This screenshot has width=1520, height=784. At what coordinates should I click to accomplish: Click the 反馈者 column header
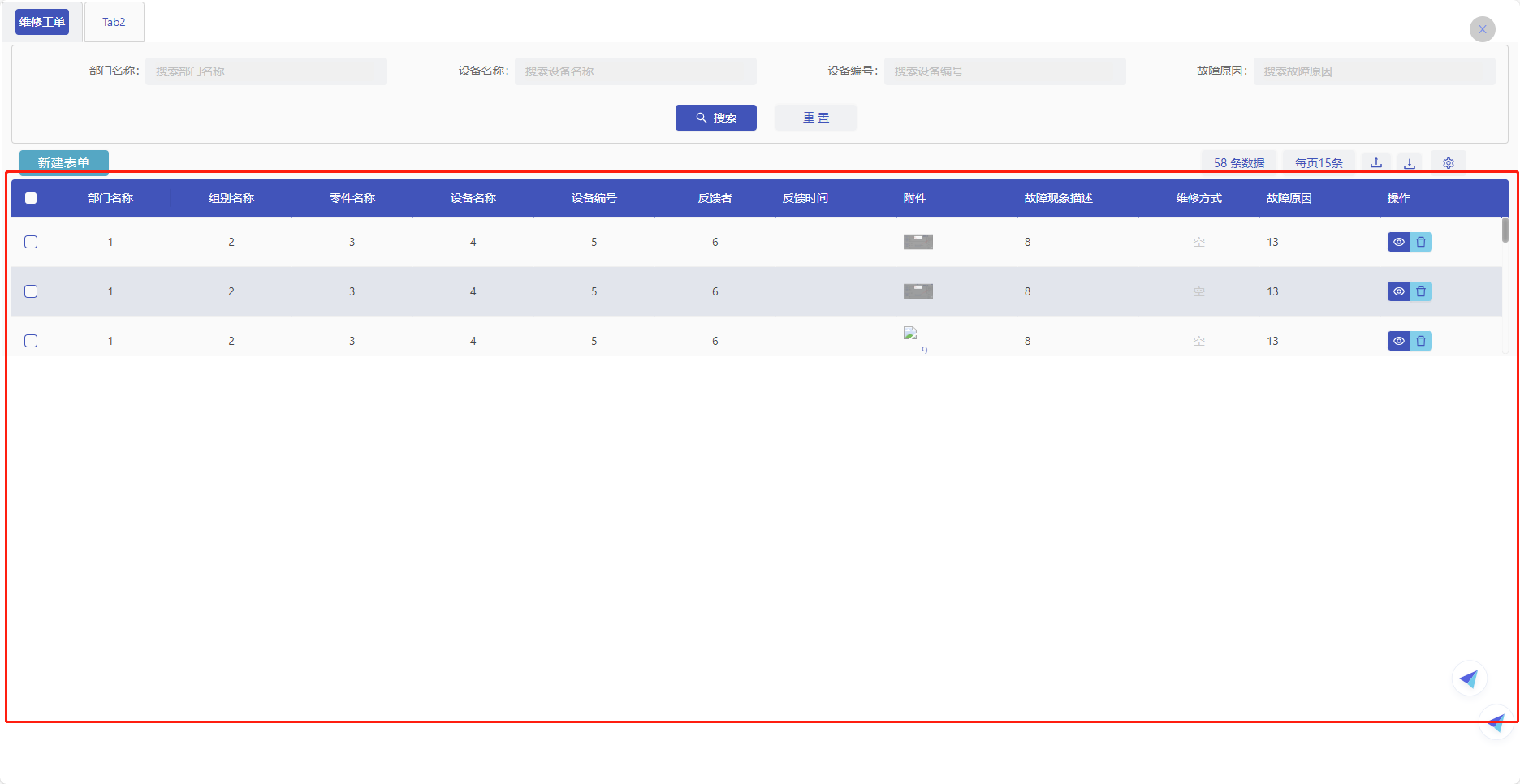715,198
